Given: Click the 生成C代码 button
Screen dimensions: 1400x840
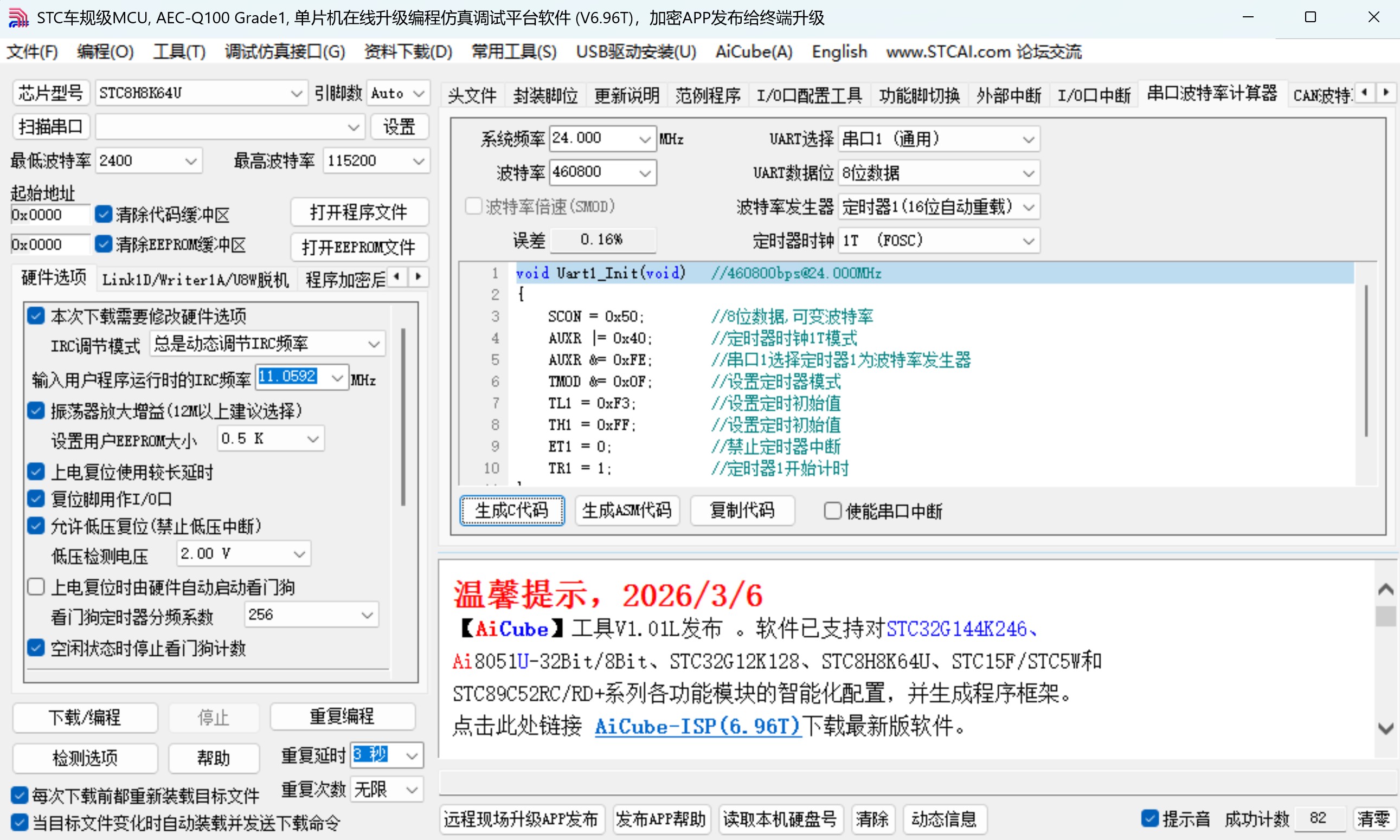Looking at the screenshot, I should pyautogui.click(x=512, y=511).
